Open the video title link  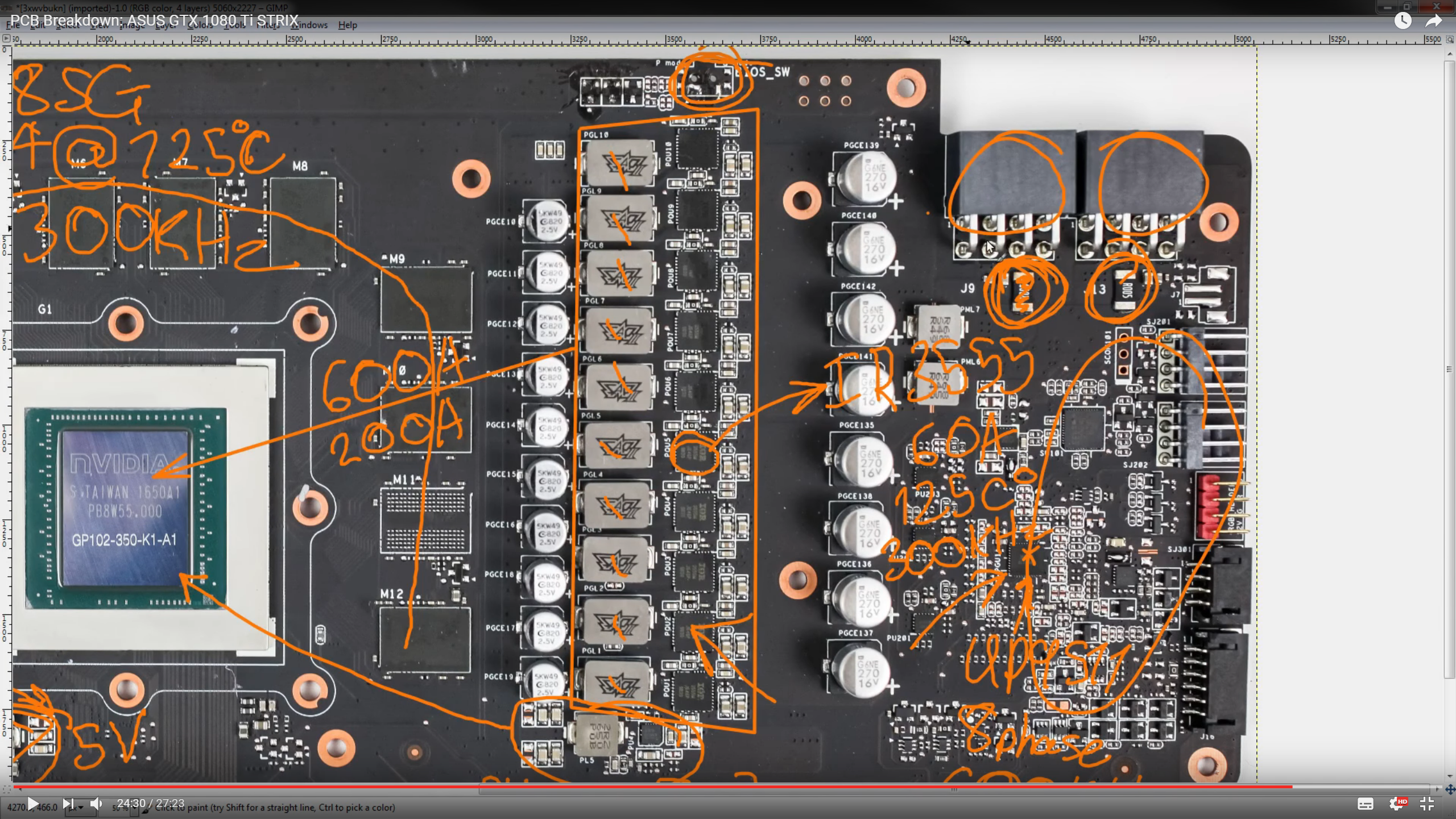tap(154, 21)
